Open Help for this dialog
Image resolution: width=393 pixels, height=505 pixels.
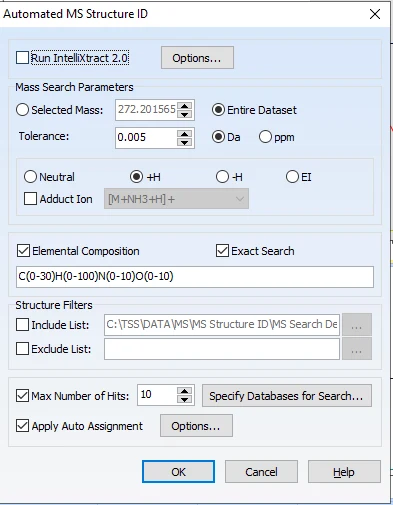[344, 472]
